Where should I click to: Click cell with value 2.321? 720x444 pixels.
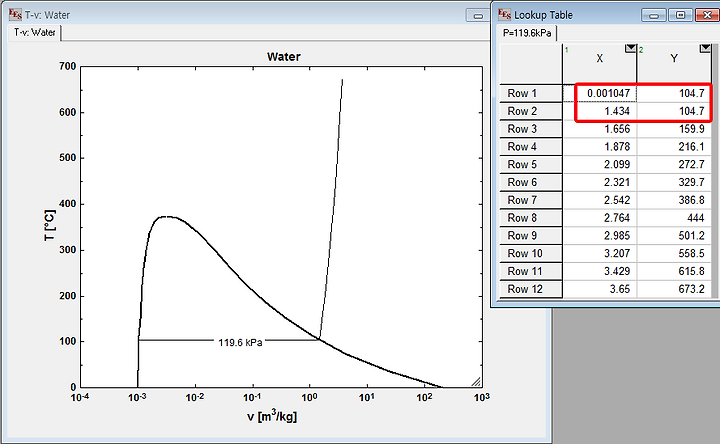[x=600, y=182]
